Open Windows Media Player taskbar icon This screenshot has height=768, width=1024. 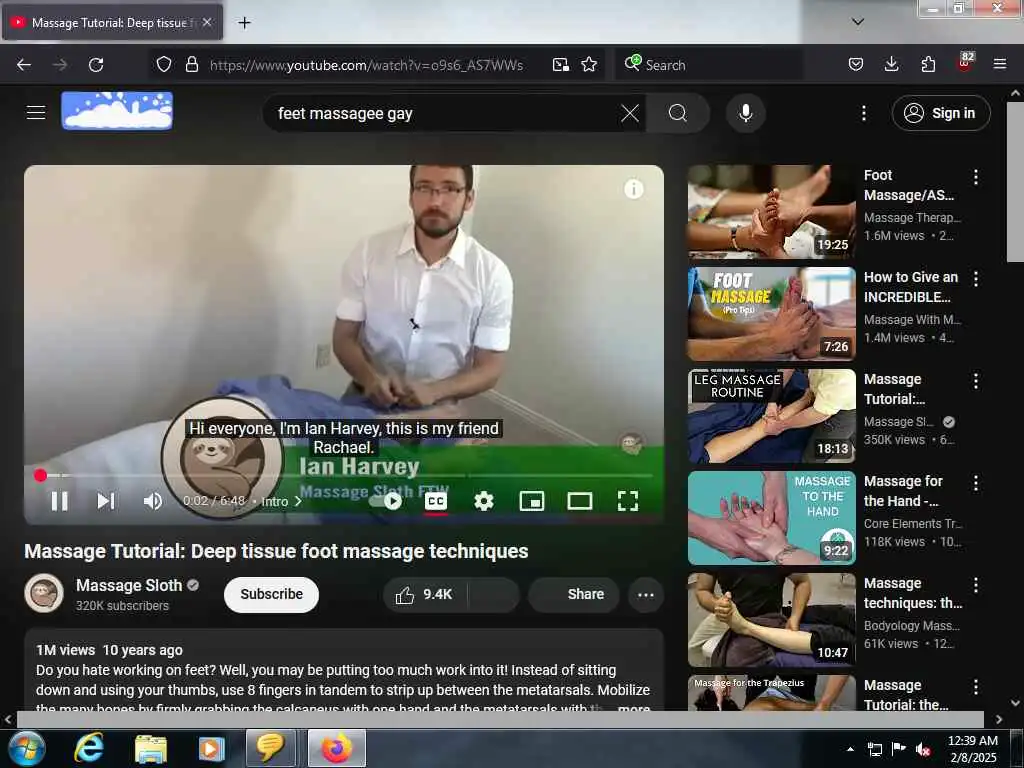click(211, 748)
